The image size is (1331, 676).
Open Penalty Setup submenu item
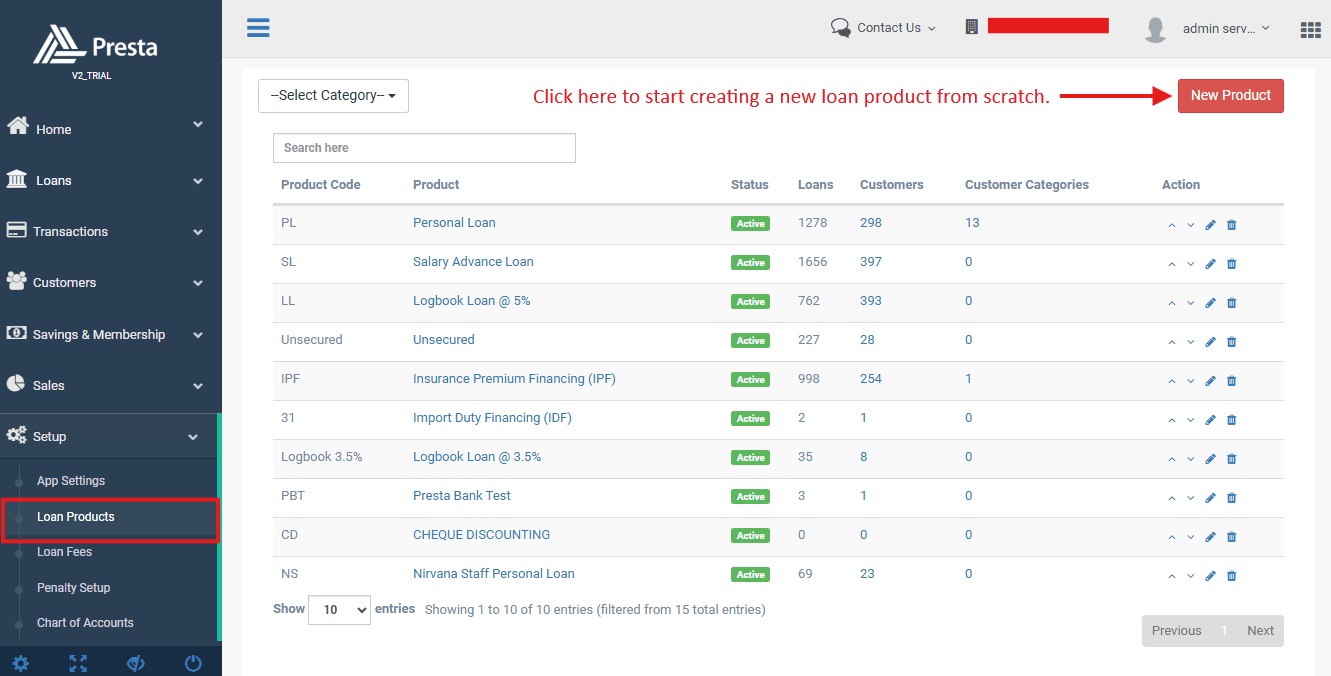(74, 588)
